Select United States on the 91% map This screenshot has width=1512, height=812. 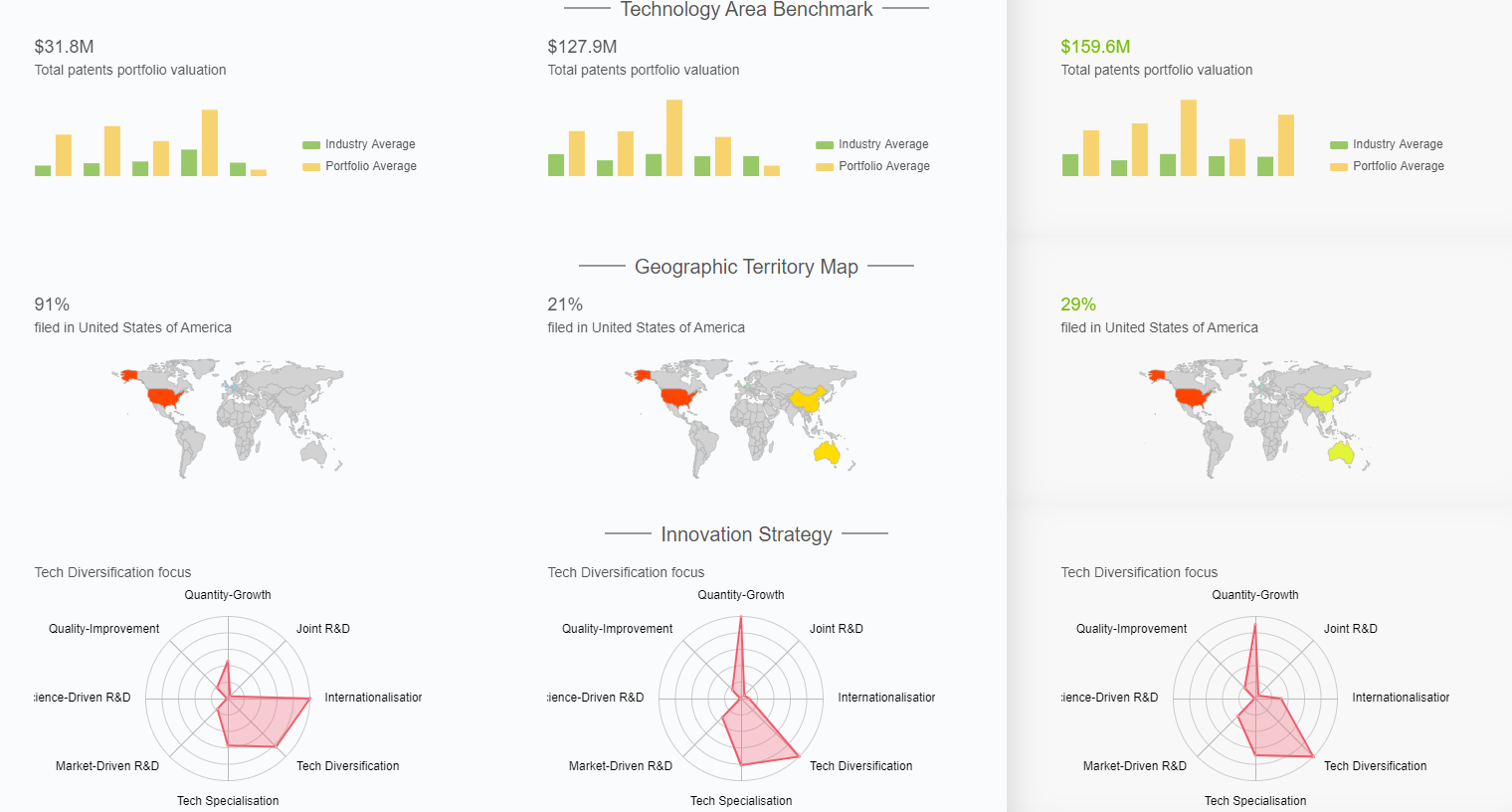click(165, 398)
